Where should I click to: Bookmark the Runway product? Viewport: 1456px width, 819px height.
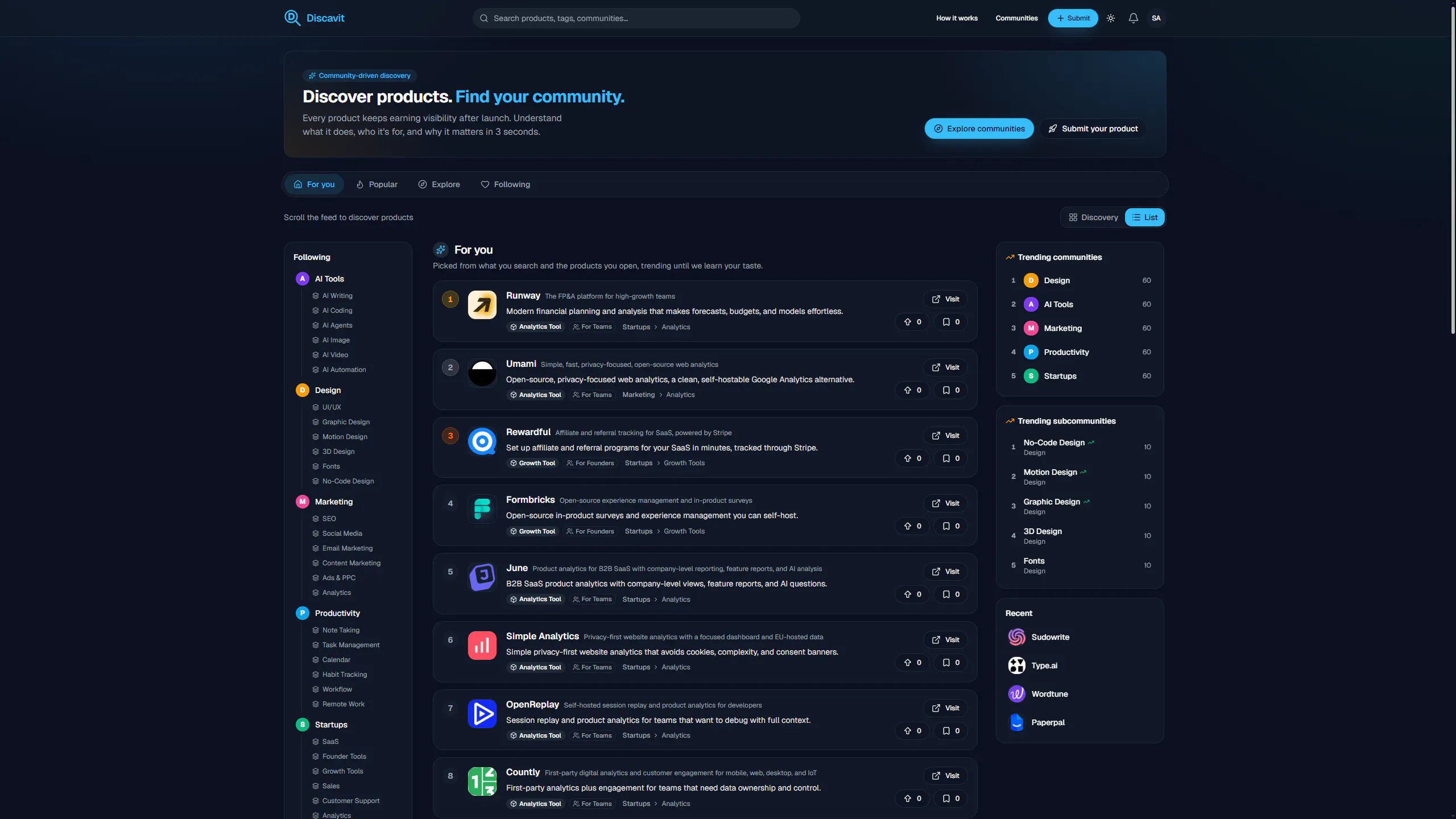tap(951, 322)
